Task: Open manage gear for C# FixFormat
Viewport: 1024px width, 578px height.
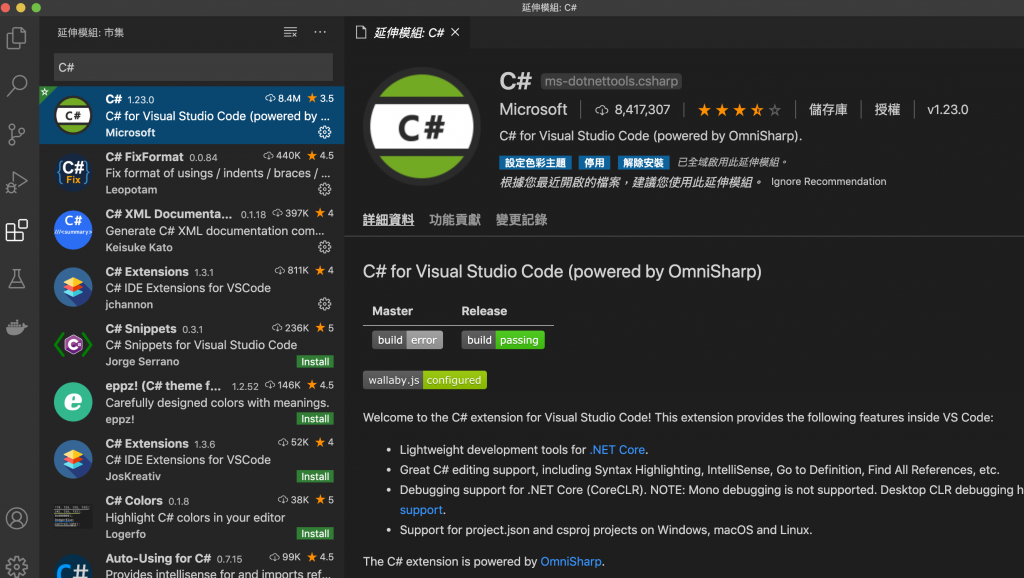Action: pos(325,189)
